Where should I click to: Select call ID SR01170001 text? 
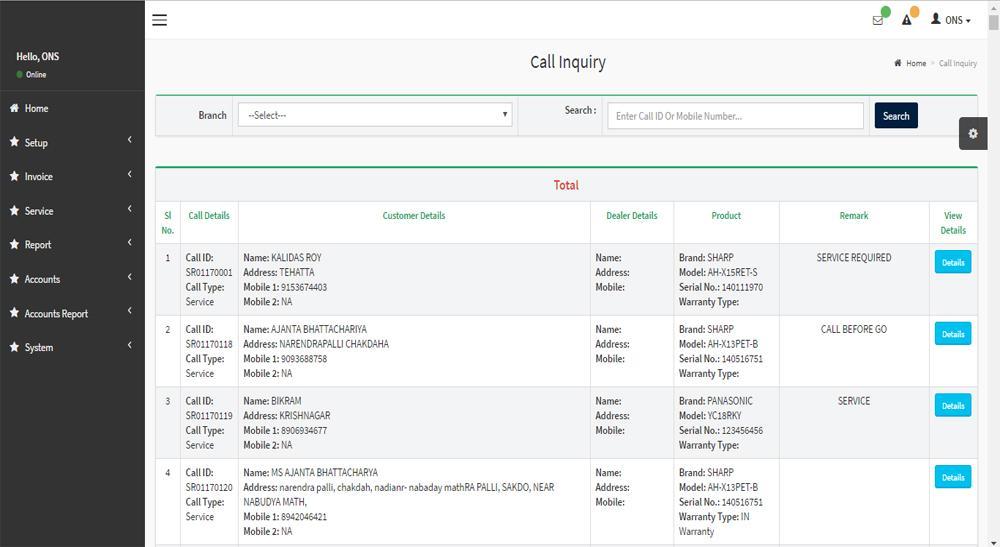pyautogui.click(x=209, y=272)
